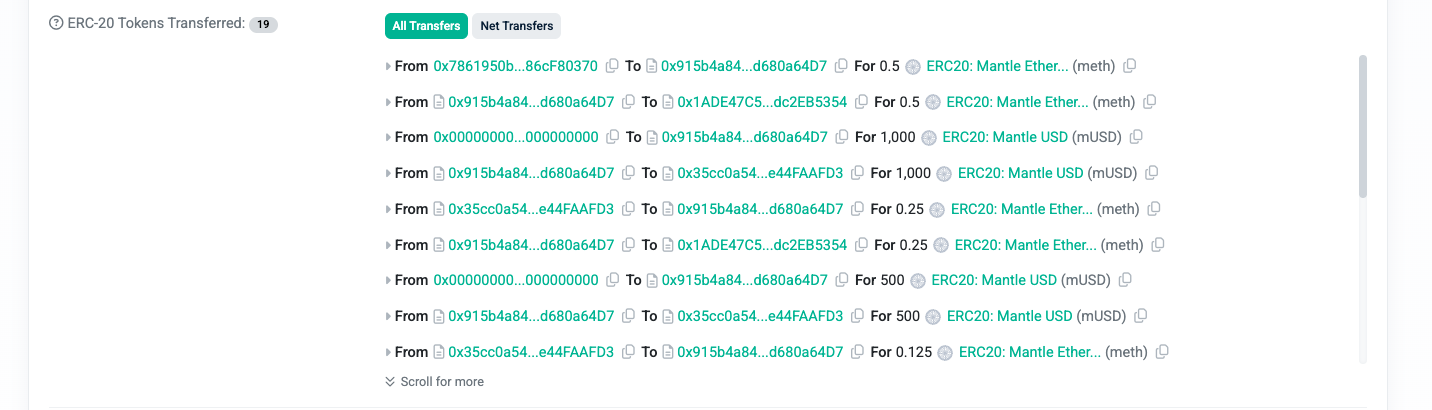Expand the first transfer row arrow

tap(388, 67)
